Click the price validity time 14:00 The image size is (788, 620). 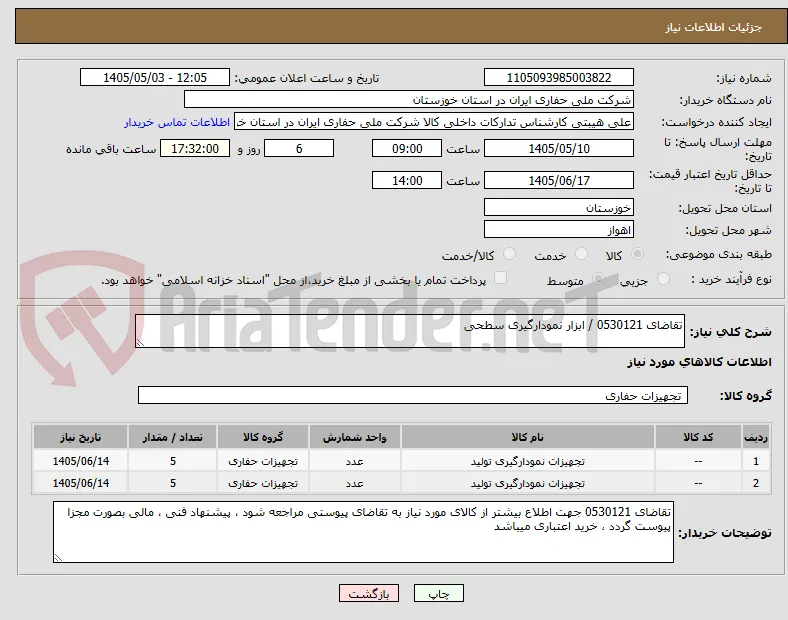[x=407, y=180]
